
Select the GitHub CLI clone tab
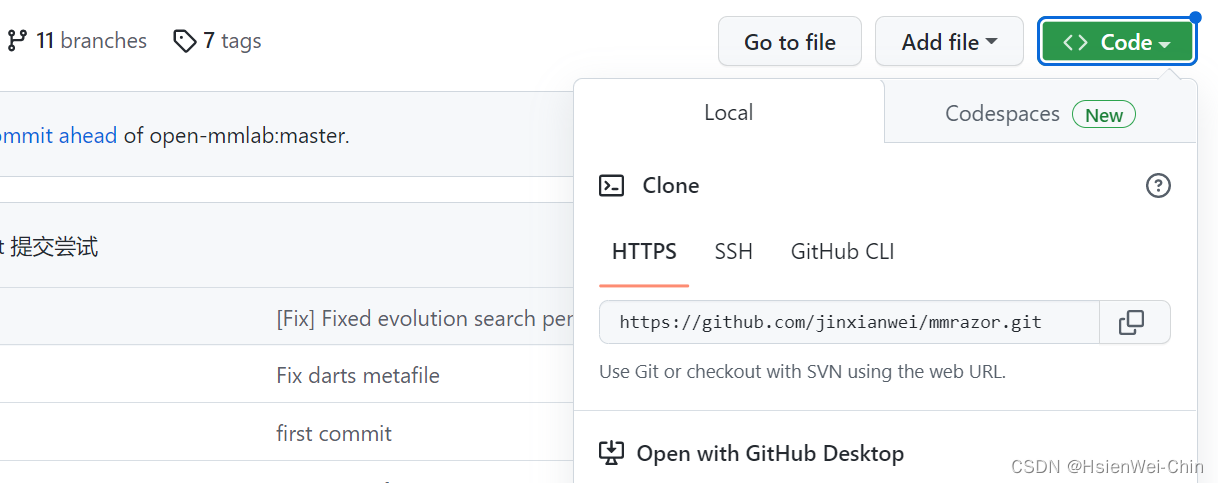842,251
